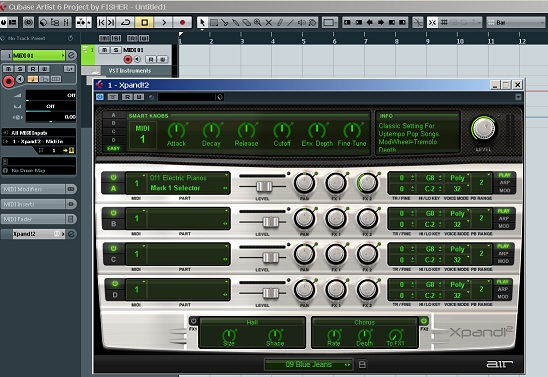Start playback with Play button
Viewport: 548px width, 377px height.
[164, 23]
